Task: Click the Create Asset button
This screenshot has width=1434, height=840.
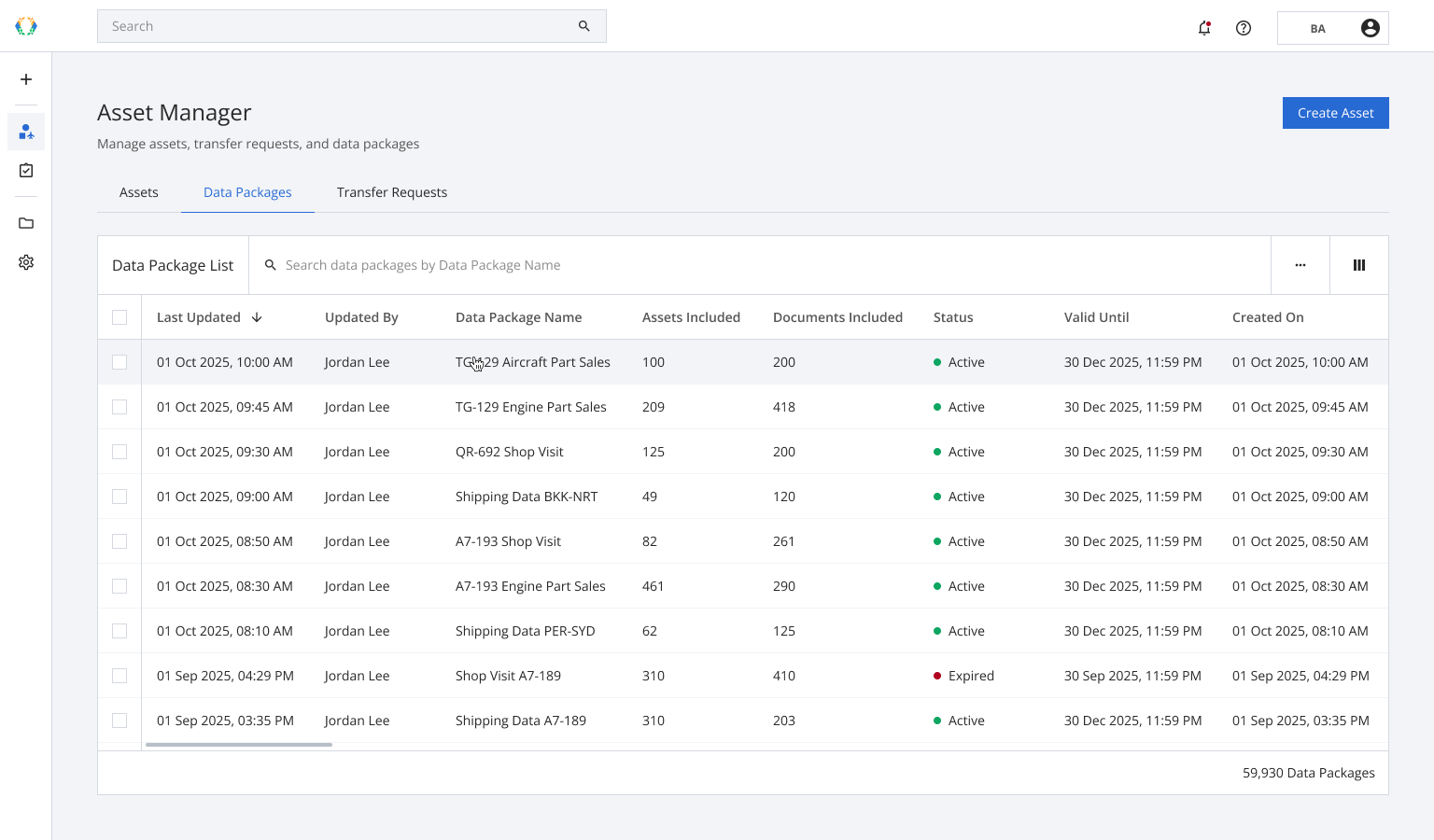Action: click(1335, 113)
